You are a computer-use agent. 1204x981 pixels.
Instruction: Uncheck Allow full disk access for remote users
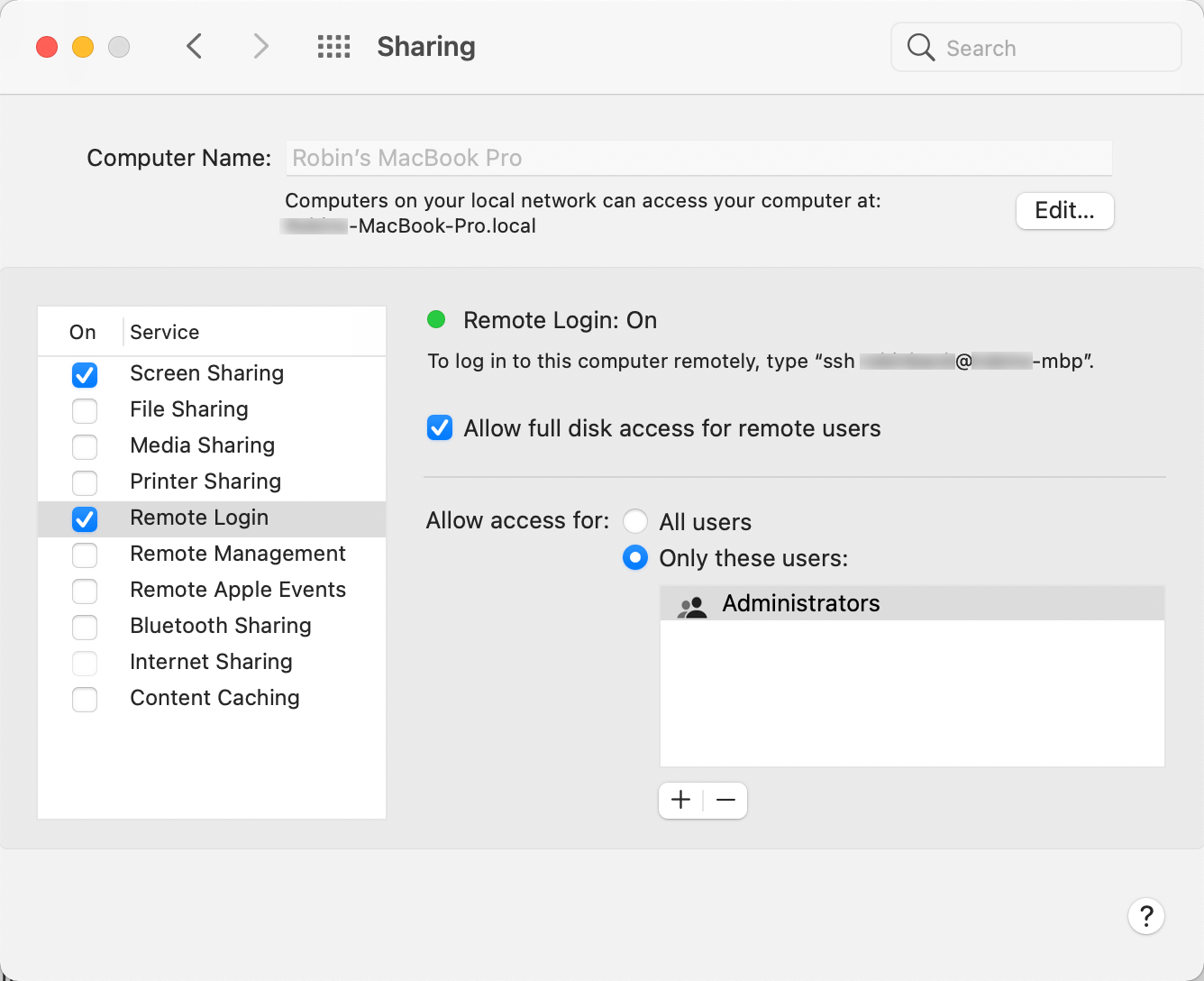pos(440,427)
